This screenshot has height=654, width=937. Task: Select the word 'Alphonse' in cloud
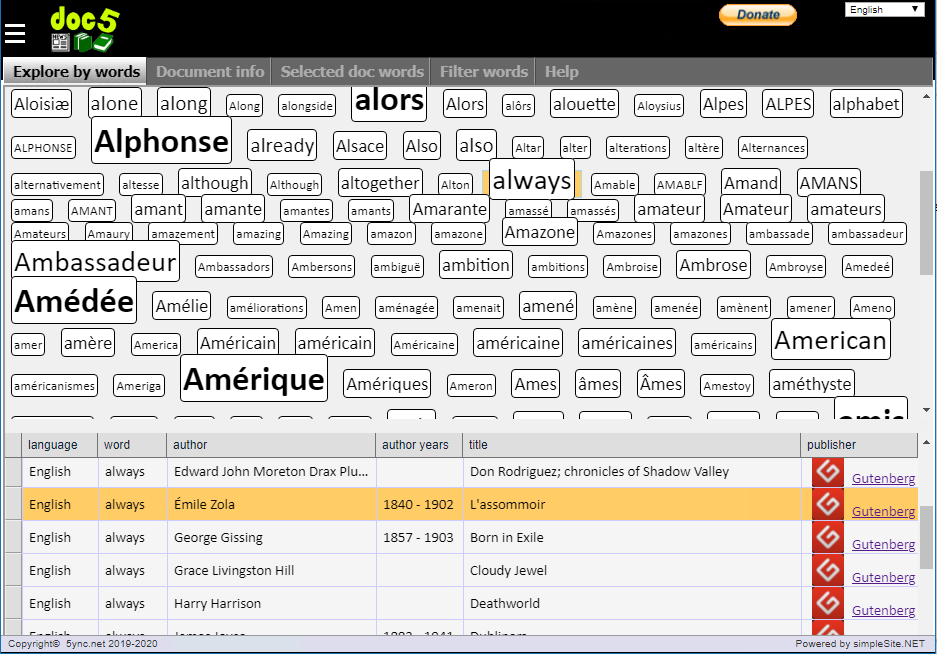point(161,141)
